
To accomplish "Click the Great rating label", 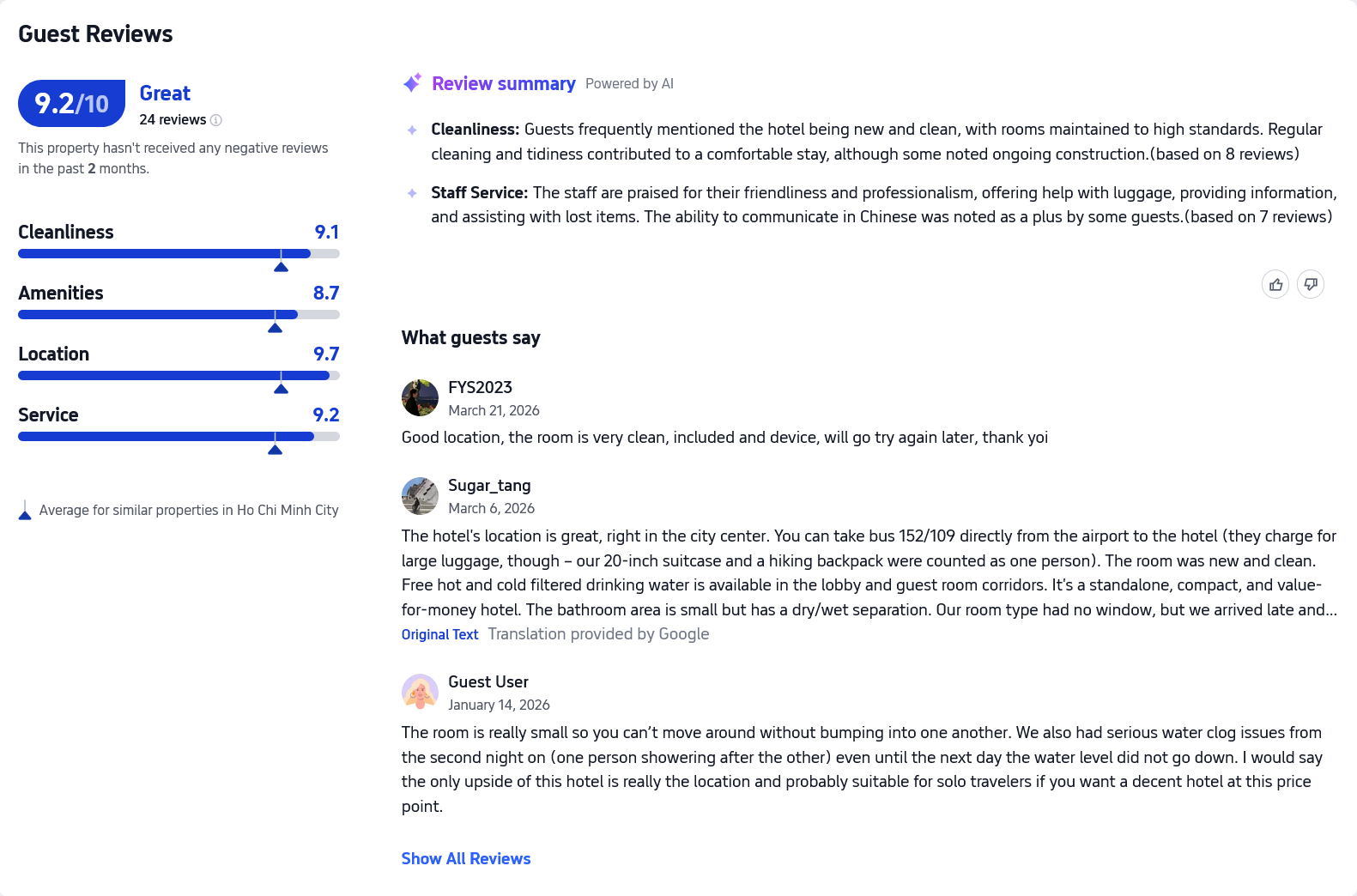I will pos(165,94).
